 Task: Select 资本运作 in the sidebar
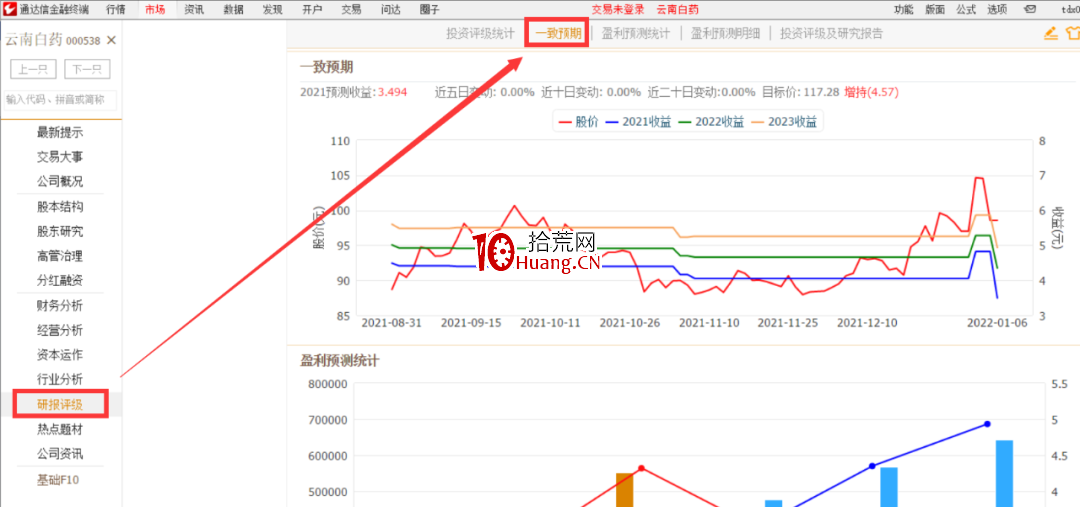(60, 355)
